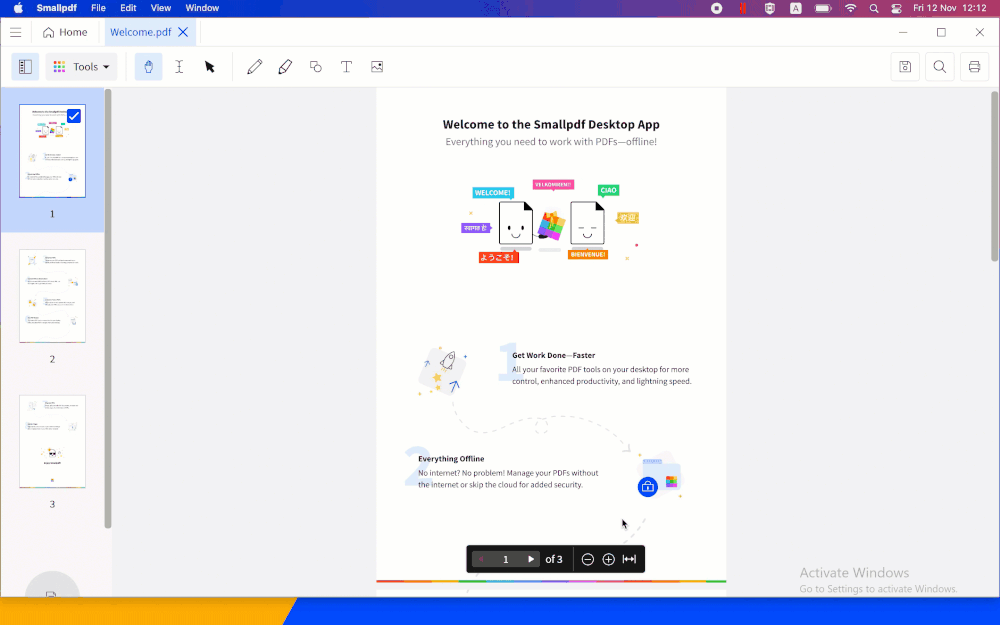Open the Tools dropdown
This screenshot has width=1000, height=625.
point(81,66)
